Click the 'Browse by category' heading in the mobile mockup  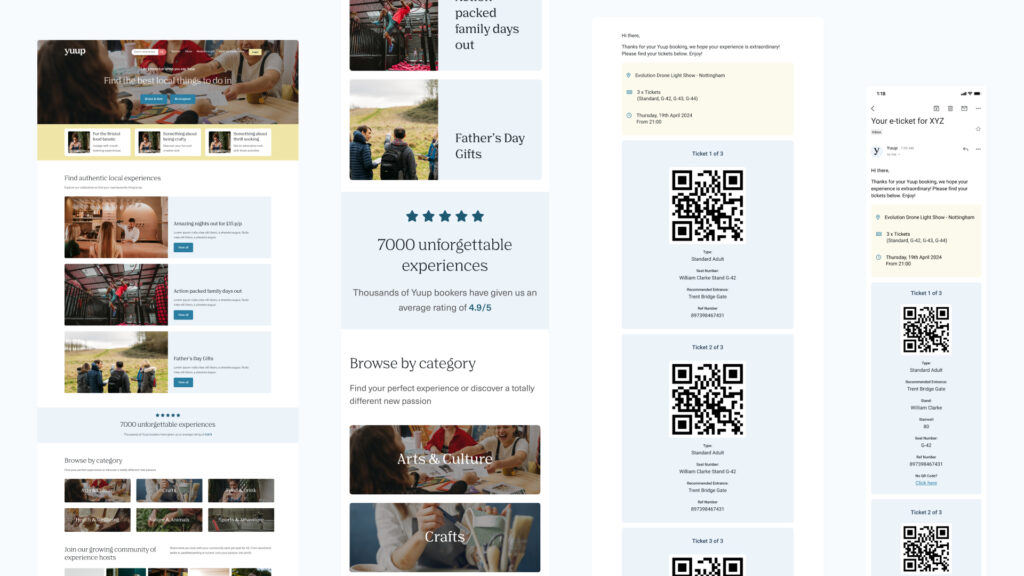[413, 363]
